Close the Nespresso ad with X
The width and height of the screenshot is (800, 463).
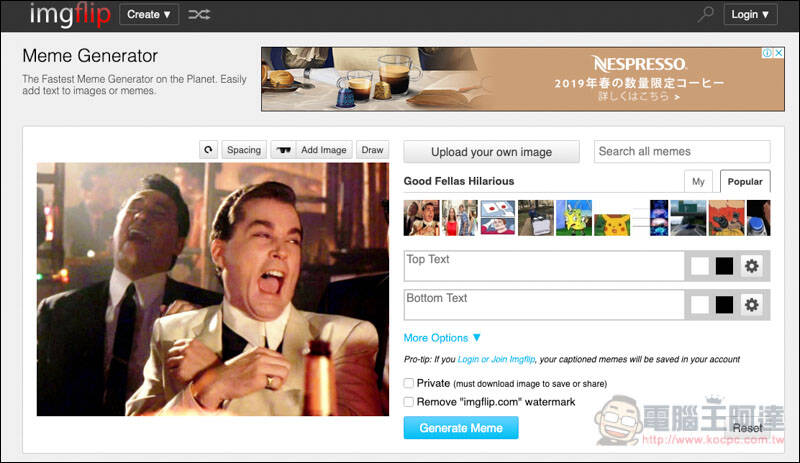(x=779, y=53)
